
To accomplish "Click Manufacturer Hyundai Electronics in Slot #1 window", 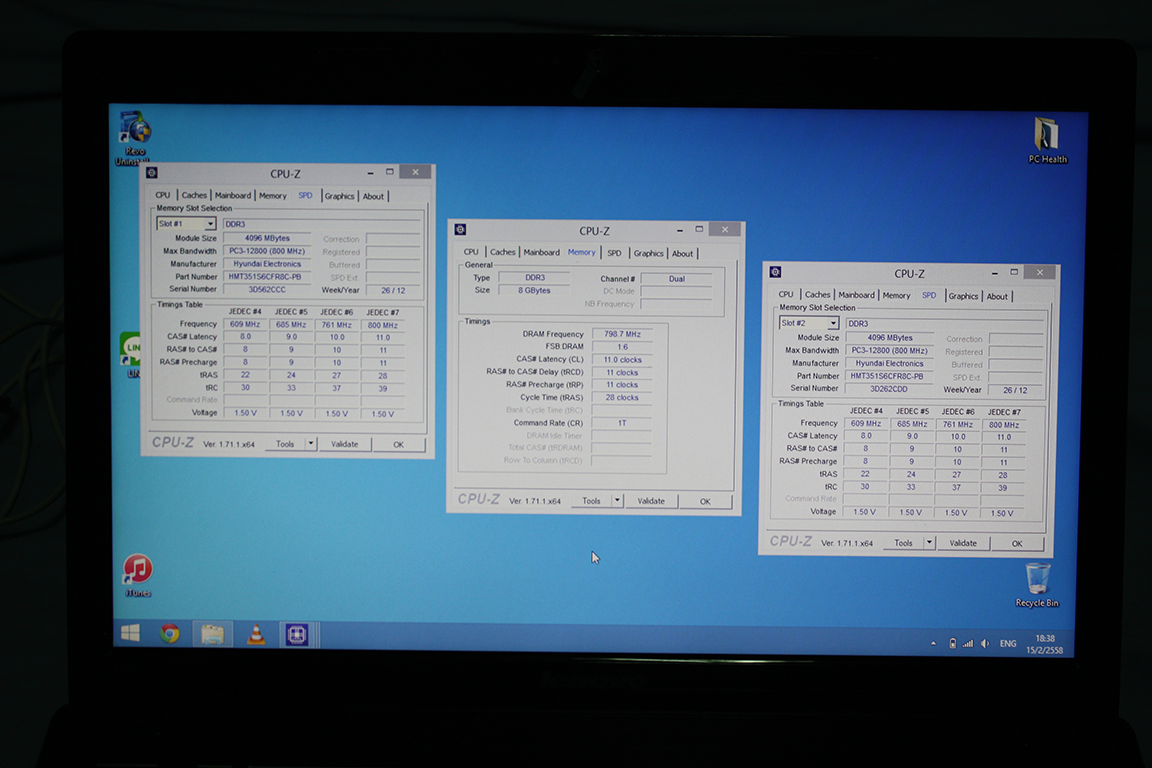I will tap(267, 264).
